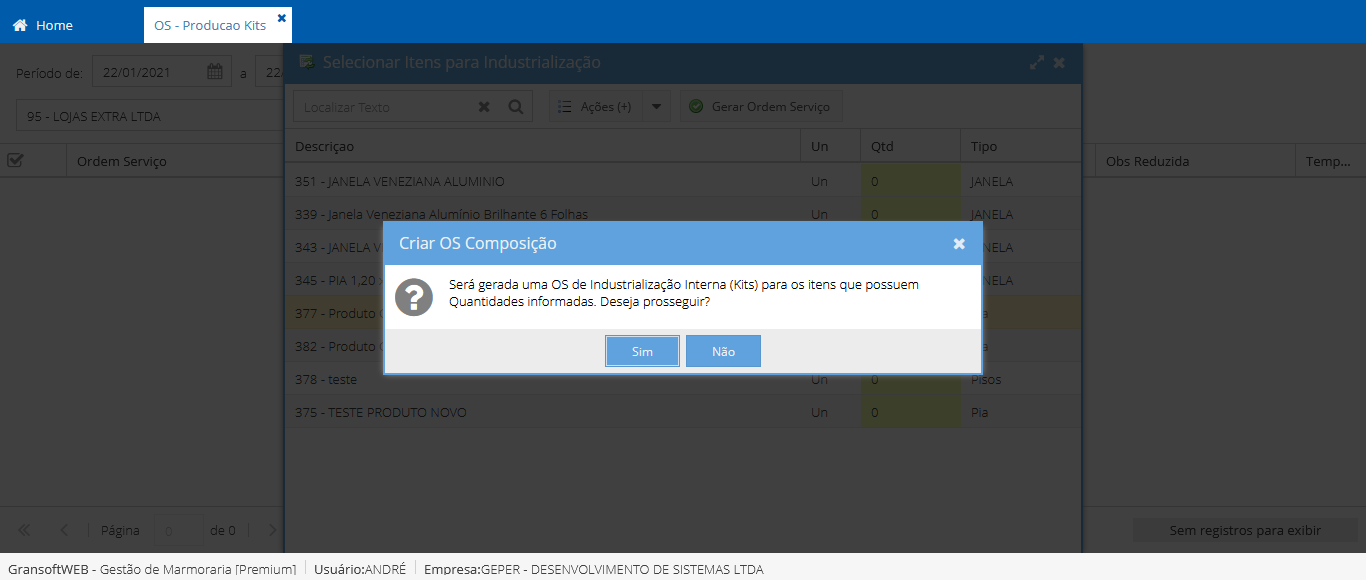Clear the search text with X icon
The width and height of the screenshot is (1366, 580).
[x=484, y=107]
